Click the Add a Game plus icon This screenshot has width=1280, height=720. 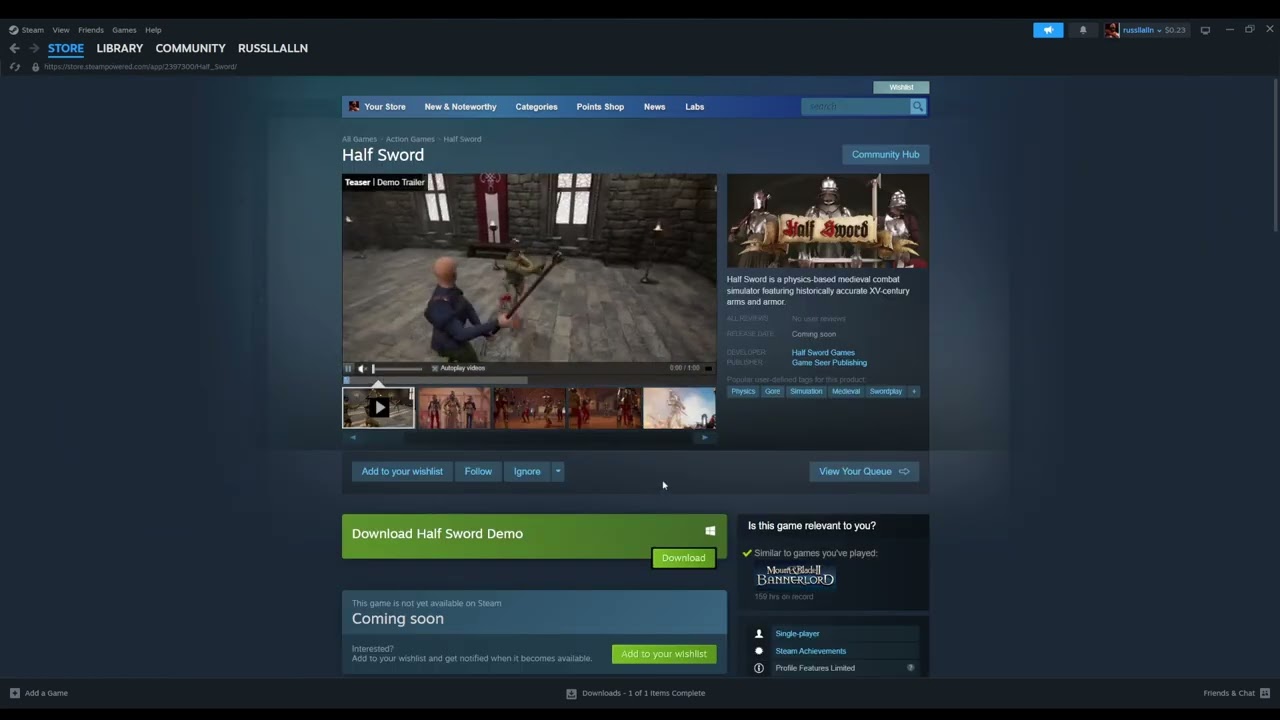click(x=14, y=693)
